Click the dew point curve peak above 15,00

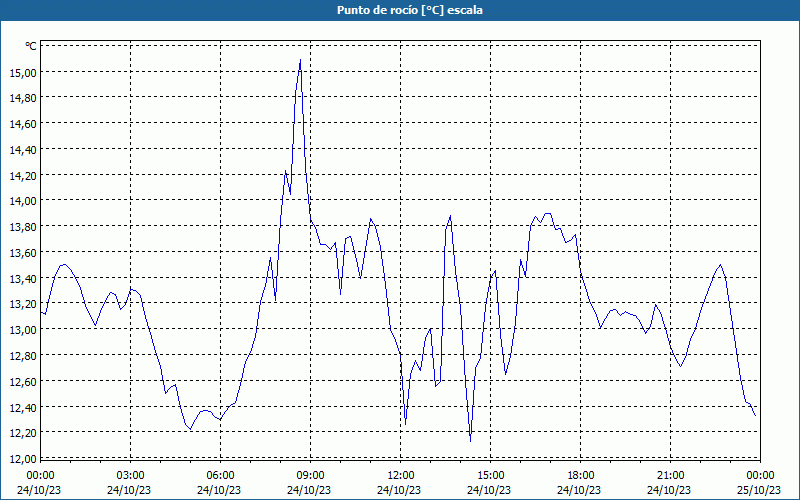point(301,60)
